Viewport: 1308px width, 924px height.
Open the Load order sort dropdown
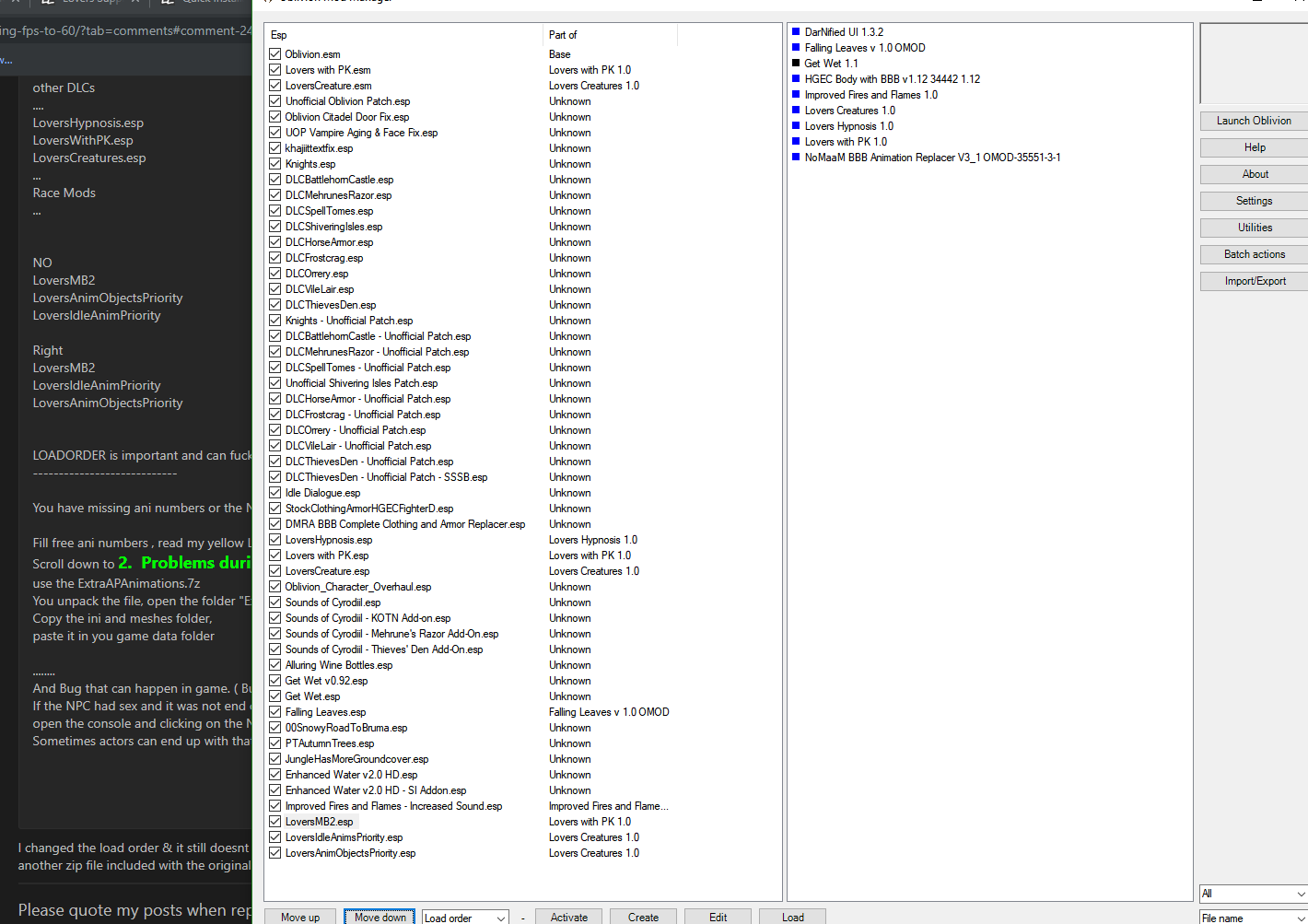[x=465, y=918]
